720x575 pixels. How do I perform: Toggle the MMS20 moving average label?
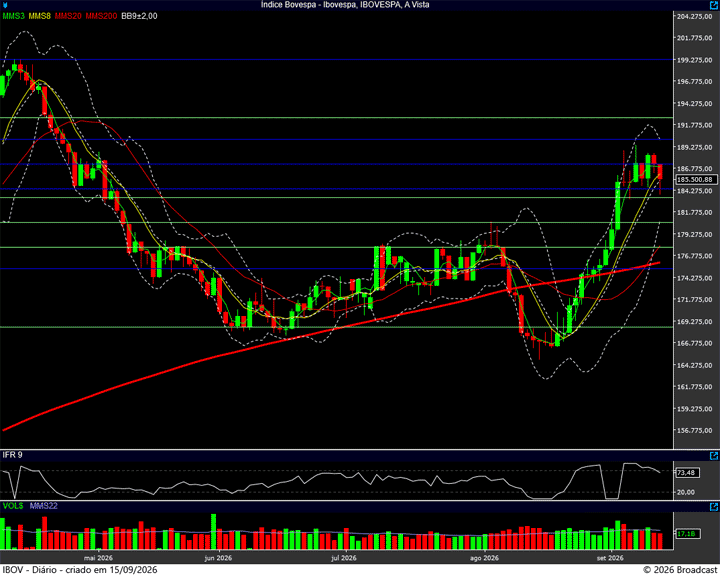click(x=68, y=16)
